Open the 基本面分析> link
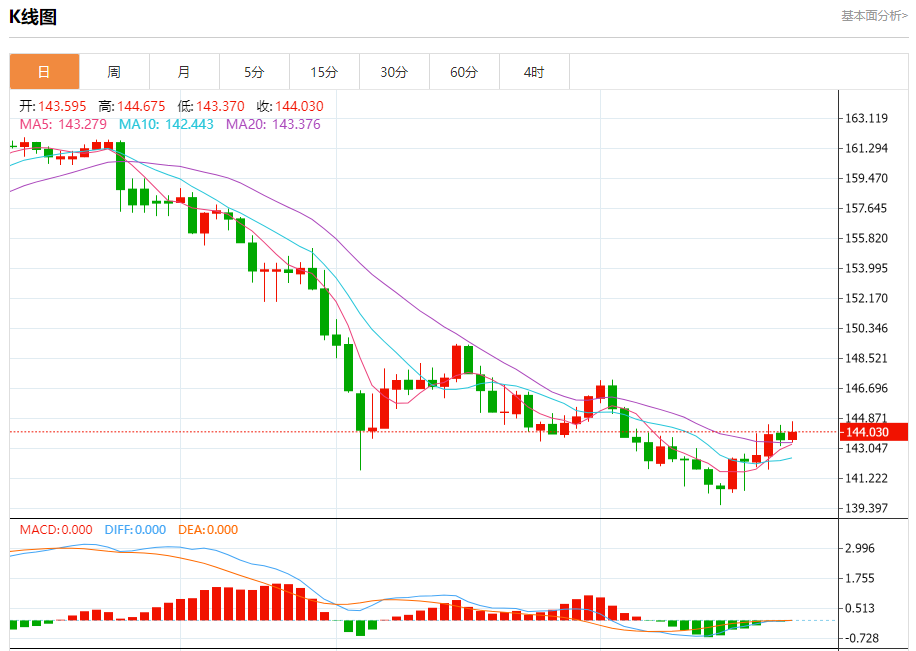 875,16
